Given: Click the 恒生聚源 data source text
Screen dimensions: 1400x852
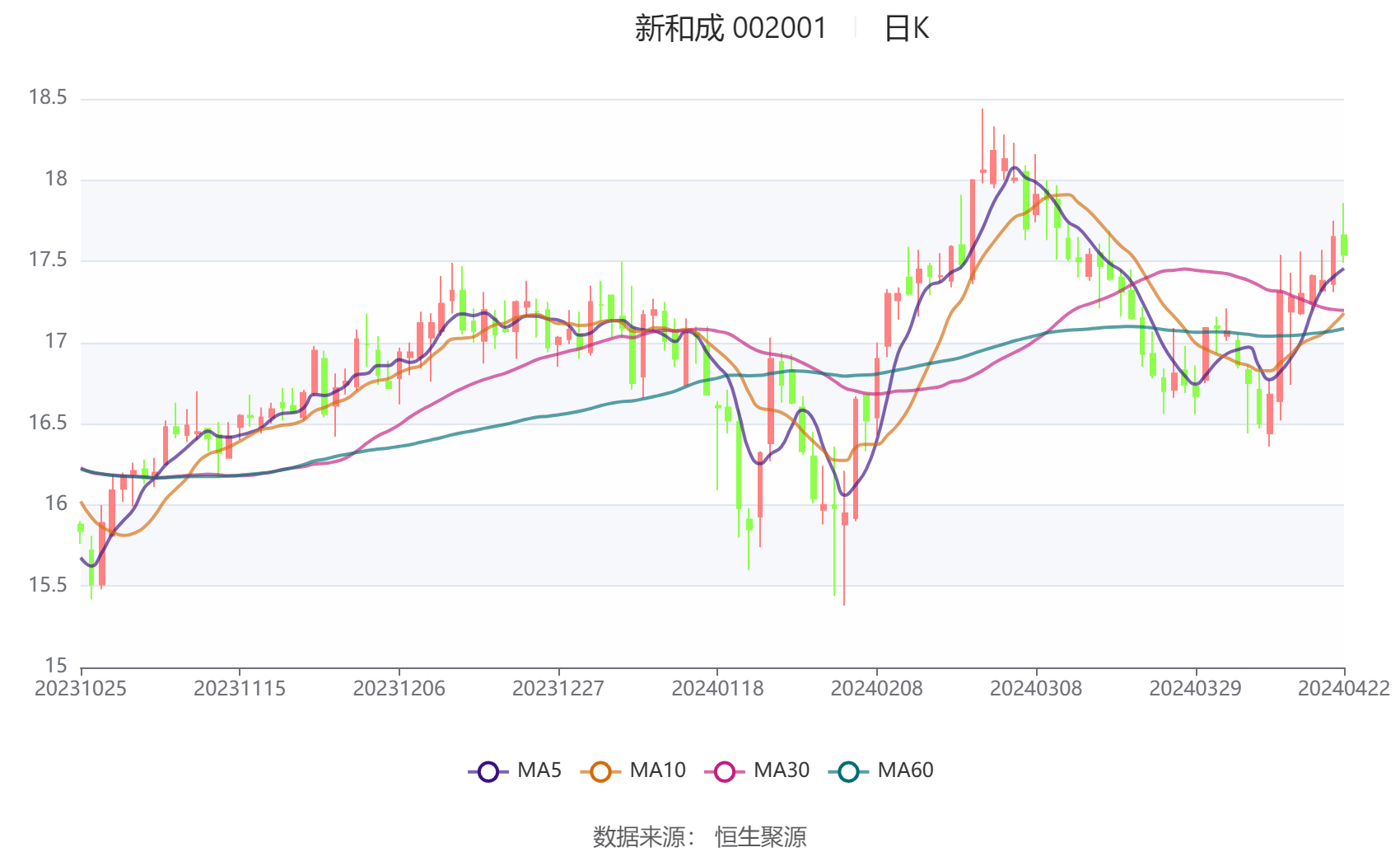Looking at the screenshot, I should click(760, 836).
